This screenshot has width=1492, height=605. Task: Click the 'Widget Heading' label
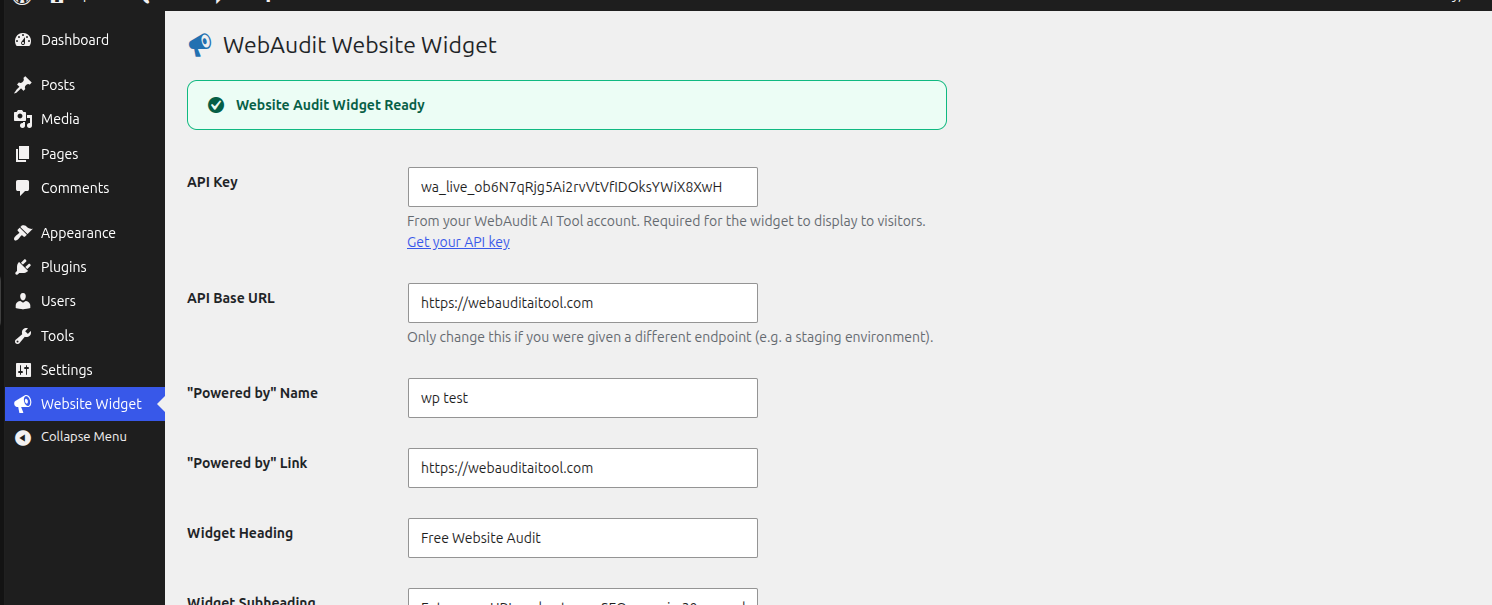tap(240, 533)
